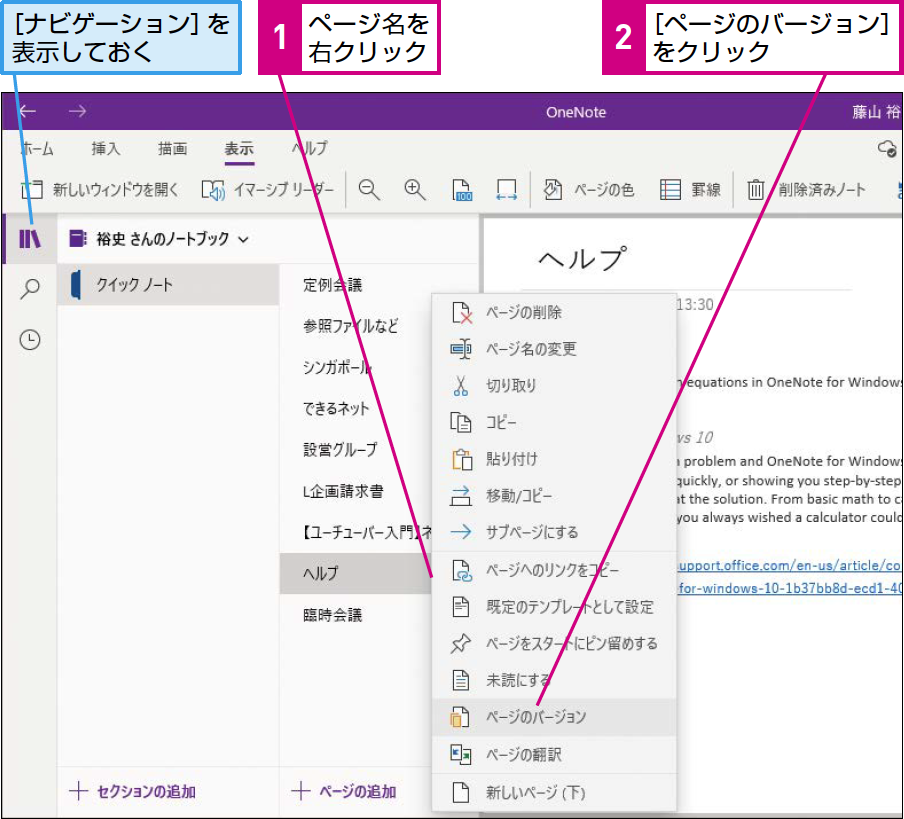Switch to ヘルプ ribbon tab
904x819 pixels.
tap(310, 149)
